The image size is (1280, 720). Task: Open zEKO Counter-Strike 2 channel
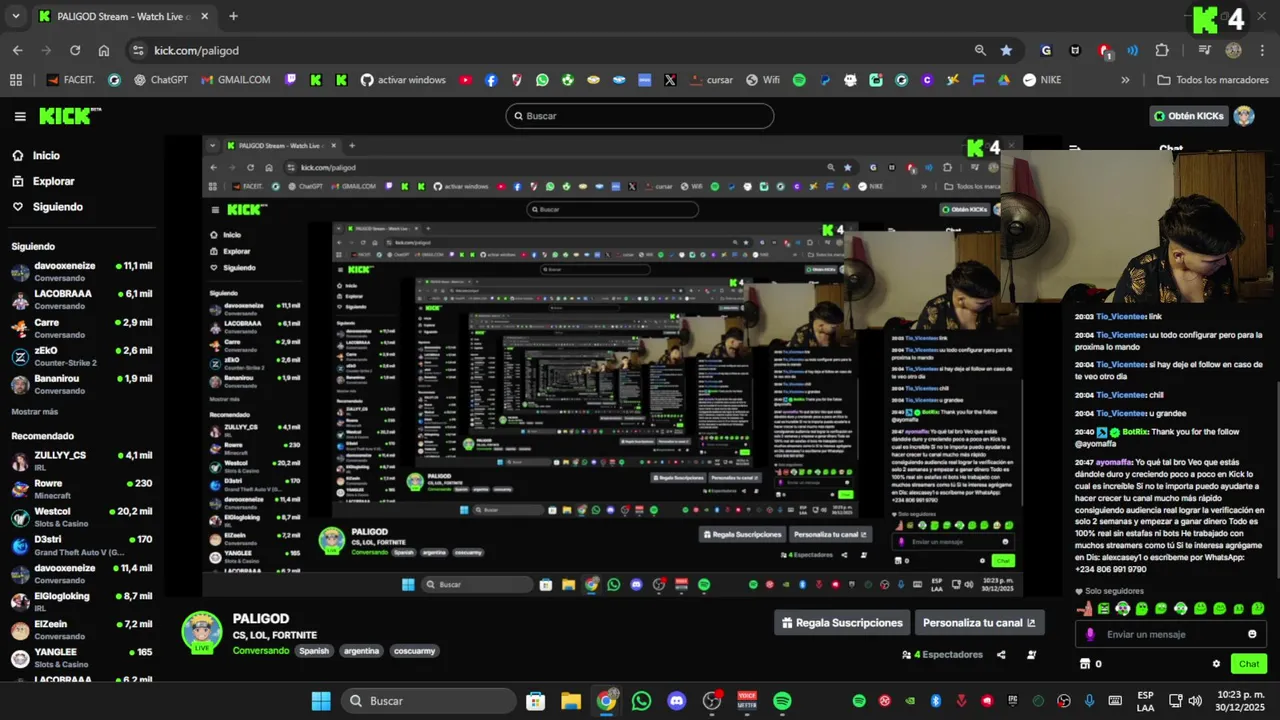[x=81, y=356]
